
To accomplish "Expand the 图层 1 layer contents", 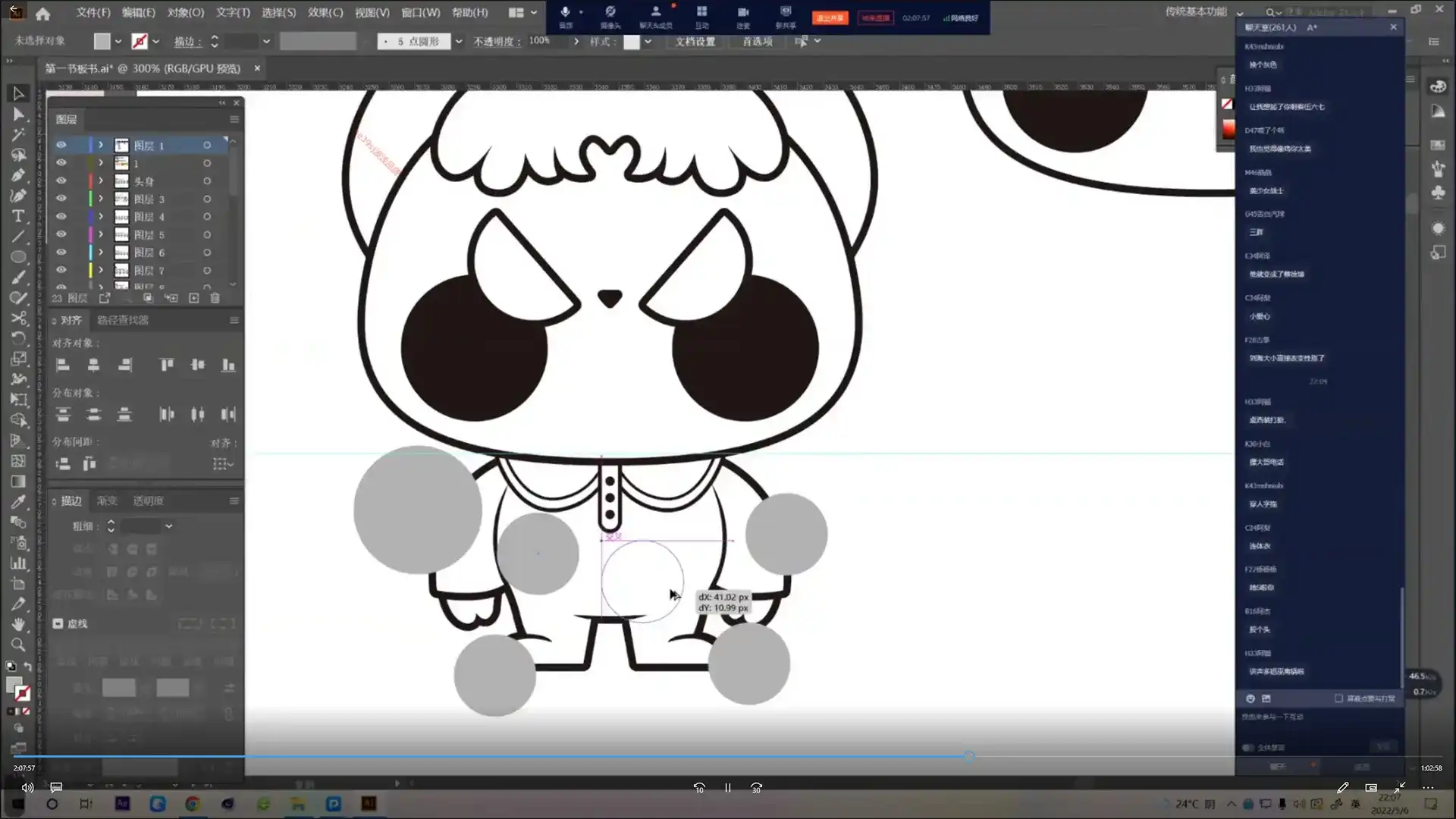I will click(100, 145).
